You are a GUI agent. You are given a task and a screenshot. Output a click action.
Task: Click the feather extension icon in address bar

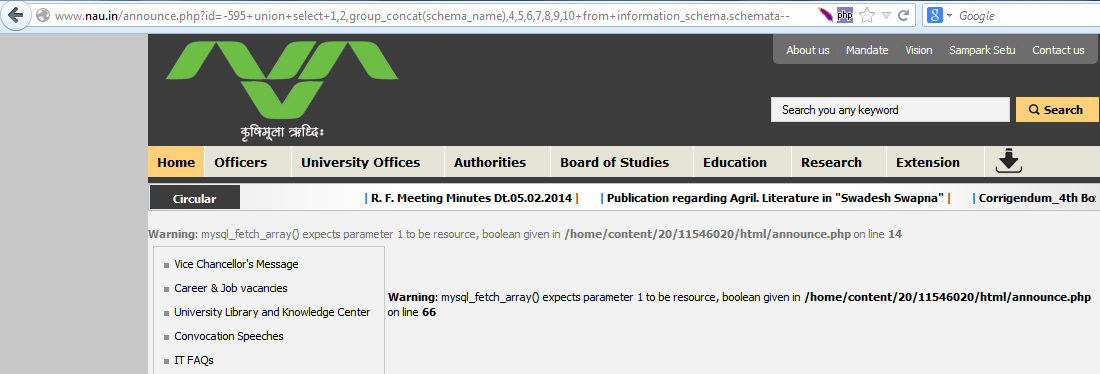(826, 15)
